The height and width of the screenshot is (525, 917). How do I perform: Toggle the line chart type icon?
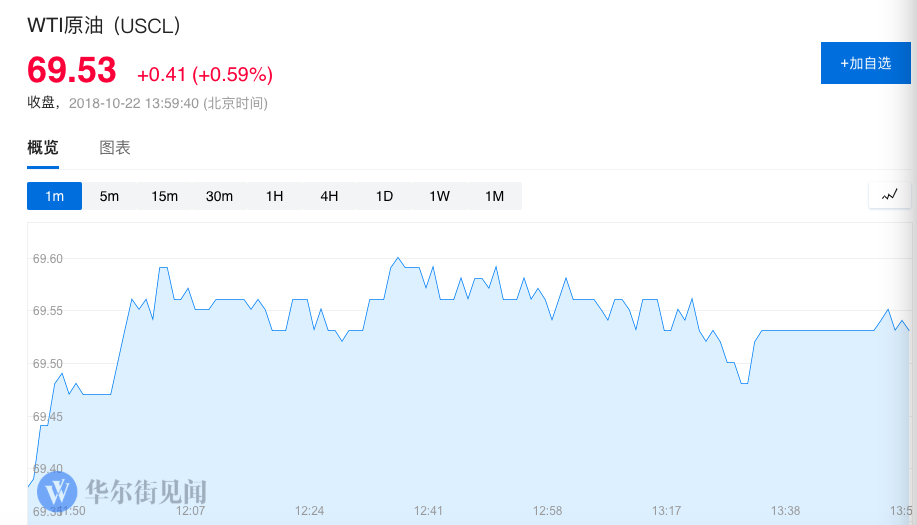[x=890, y=195]
